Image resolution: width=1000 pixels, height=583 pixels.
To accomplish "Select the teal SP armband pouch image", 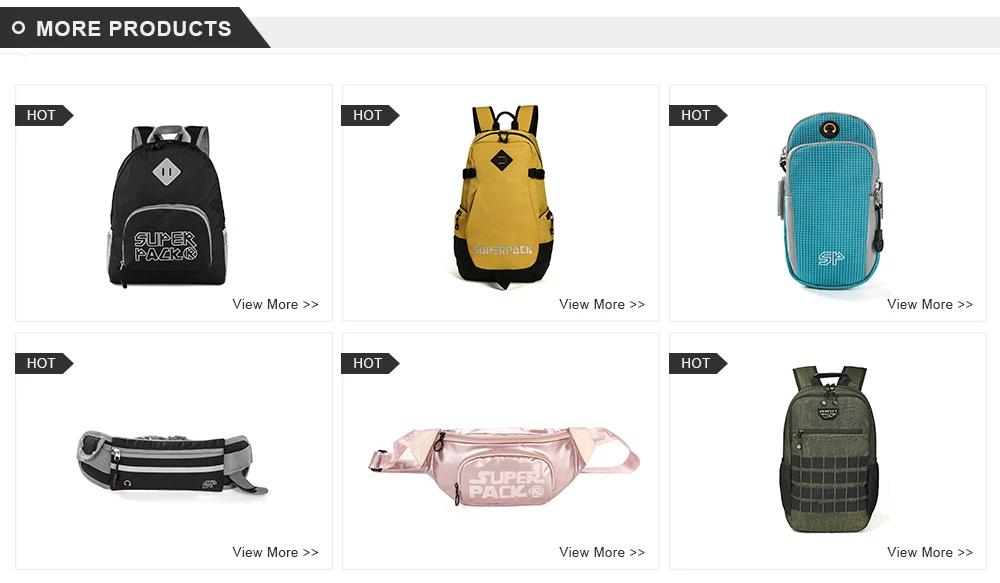I will point(830,203).
